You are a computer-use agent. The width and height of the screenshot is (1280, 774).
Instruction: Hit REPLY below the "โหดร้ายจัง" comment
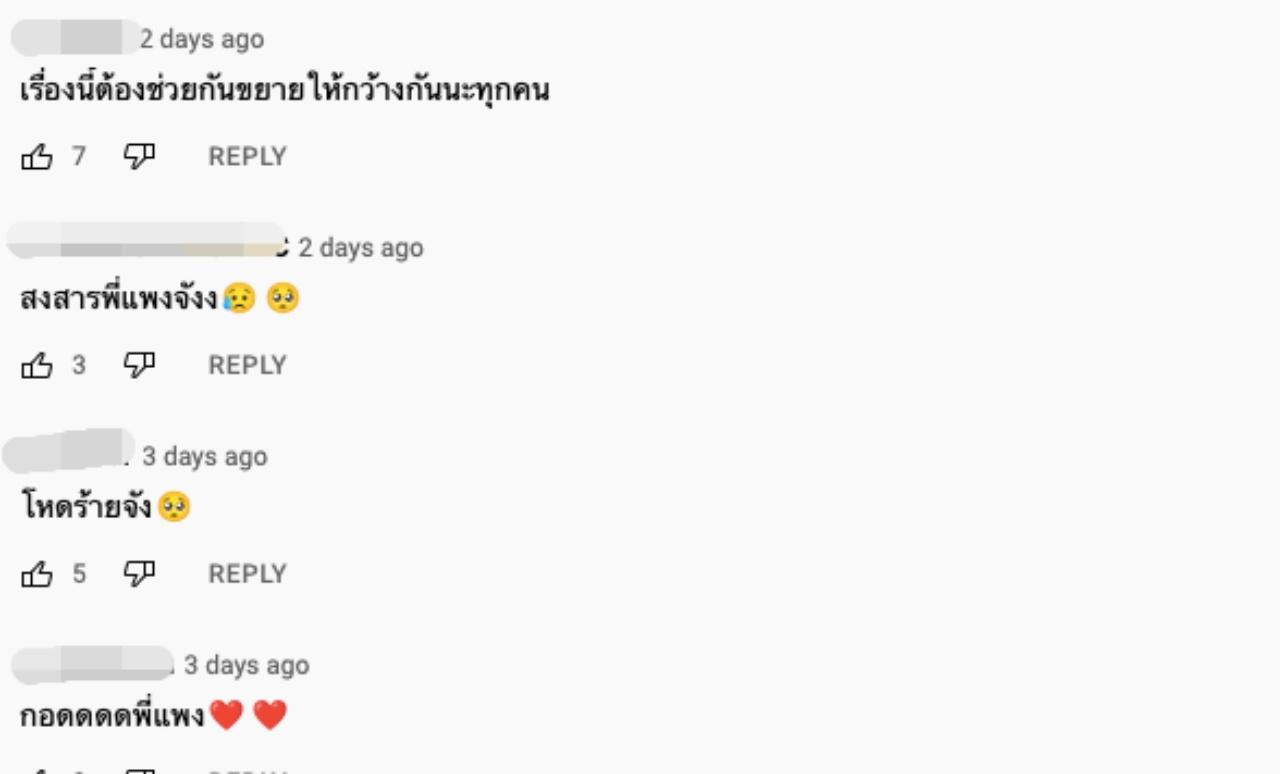point(247,574)
